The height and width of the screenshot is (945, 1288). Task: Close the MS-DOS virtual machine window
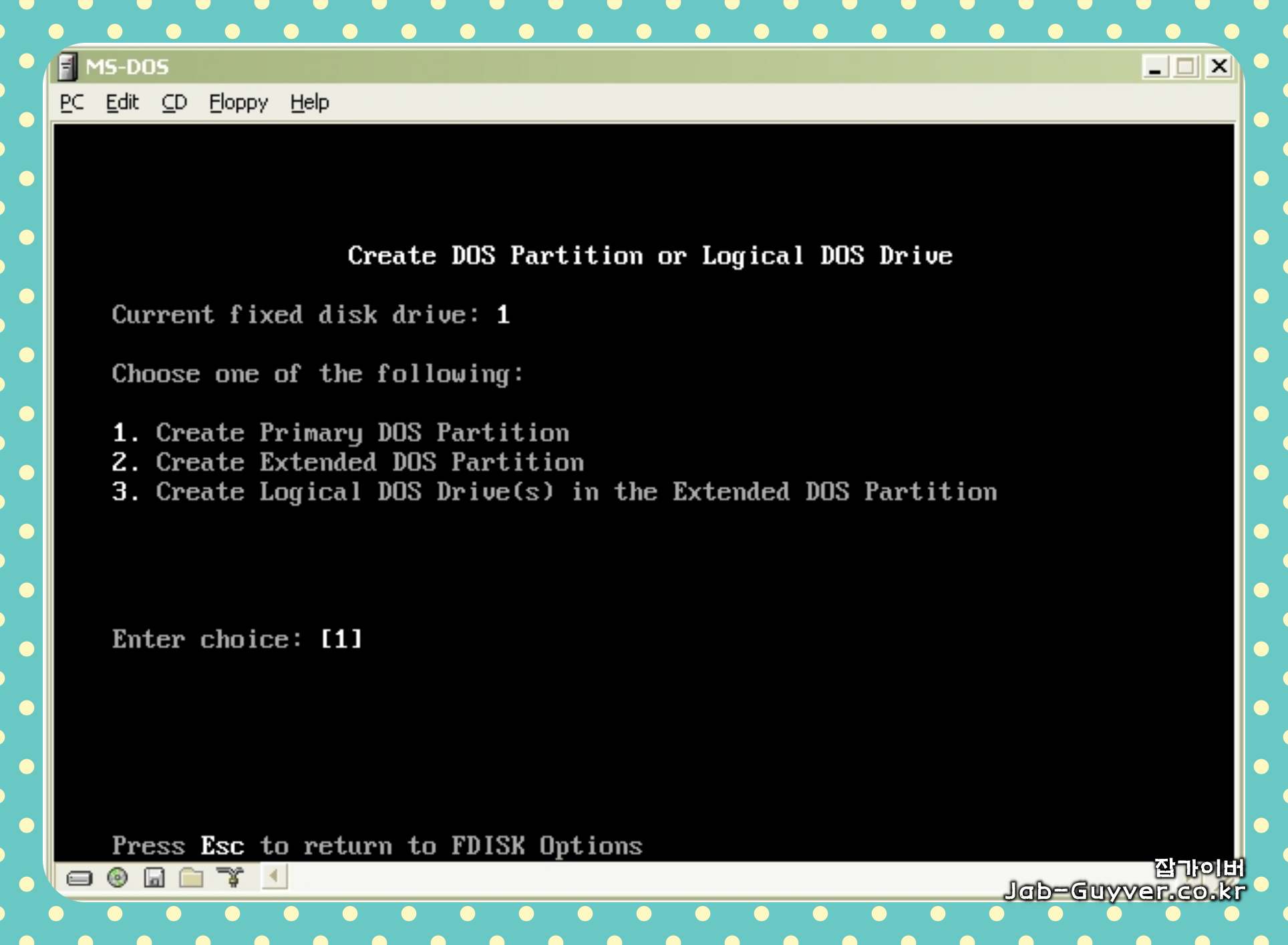[x=1219, y=67]
